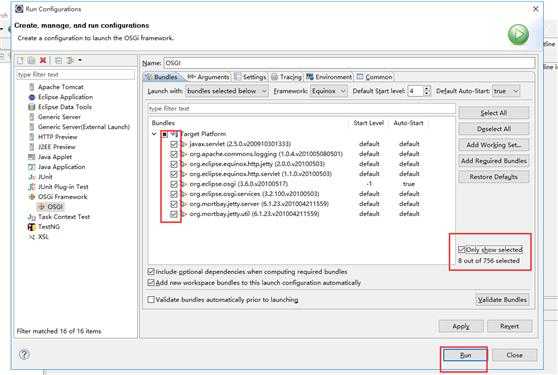The width and height of the screenshot is (558, 375).
Task: Click Add Required Bundles button
Action: click(x=494, y=161)
